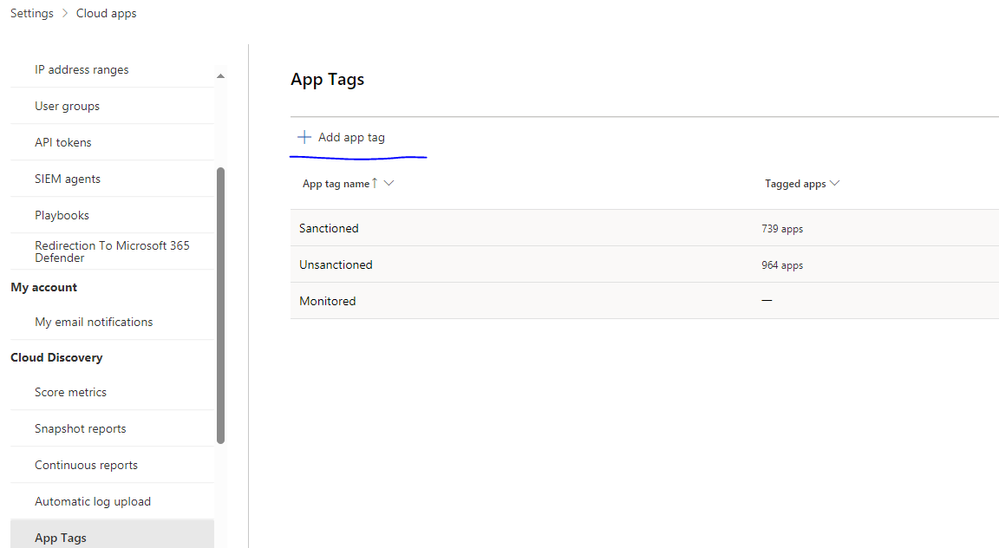Open My email notifications
999x548 pixels.
click(94, 322)
